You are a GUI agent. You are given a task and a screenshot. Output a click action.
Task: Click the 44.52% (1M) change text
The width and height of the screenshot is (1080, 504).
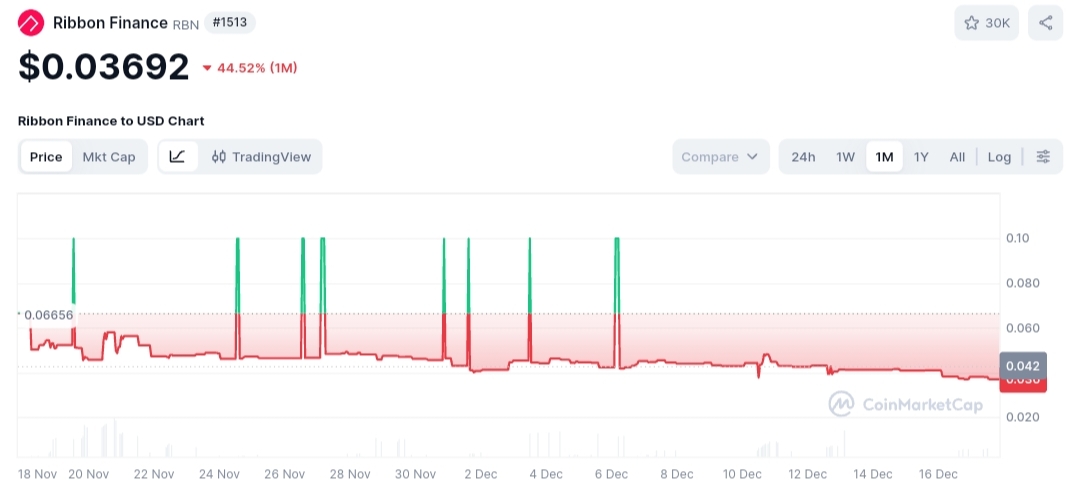coord(257,67)
